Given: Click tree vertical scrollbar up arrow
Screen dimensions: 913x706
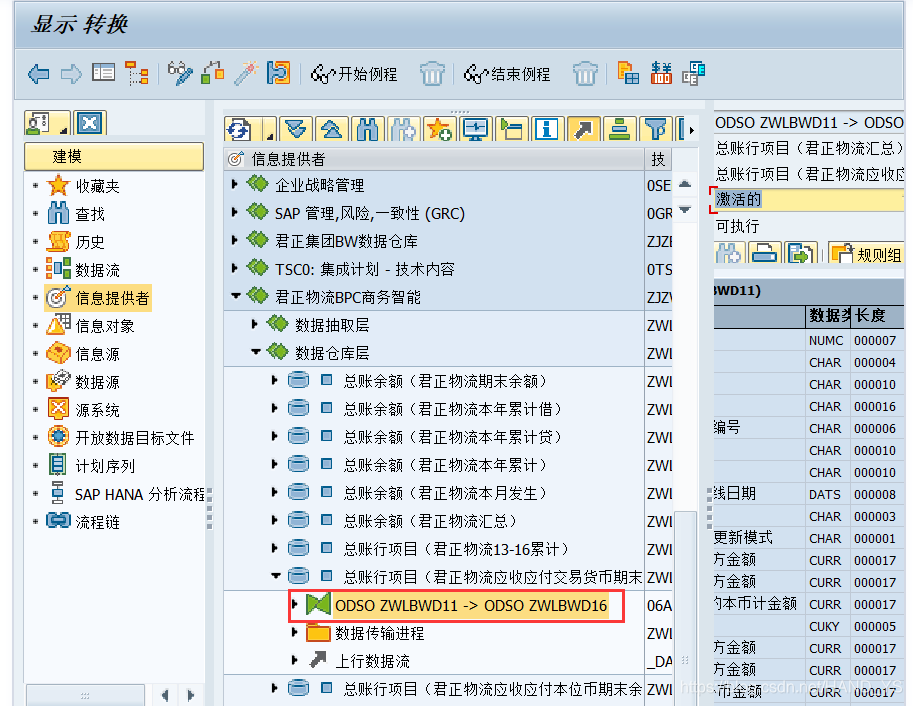Looking at the screenshot, I should click(x=685, y=184).
